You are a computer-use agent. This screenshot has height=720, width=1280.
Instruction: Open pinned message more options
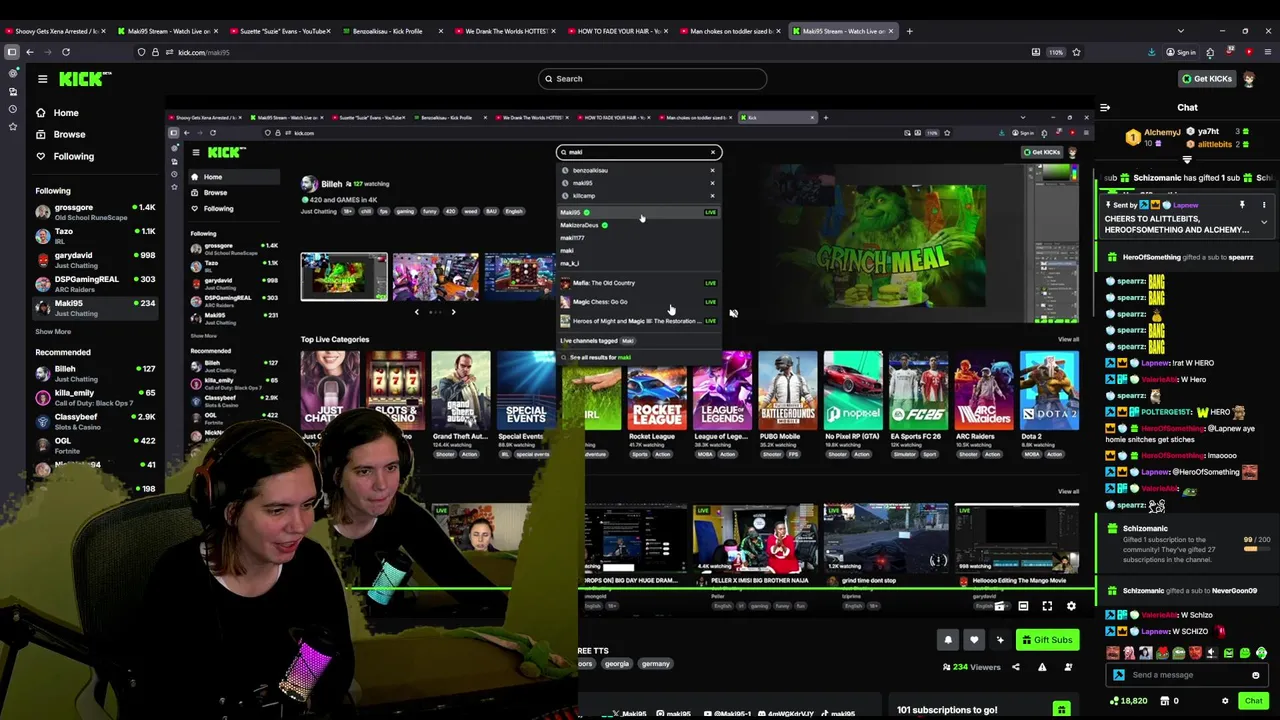tap(1264, 205)
